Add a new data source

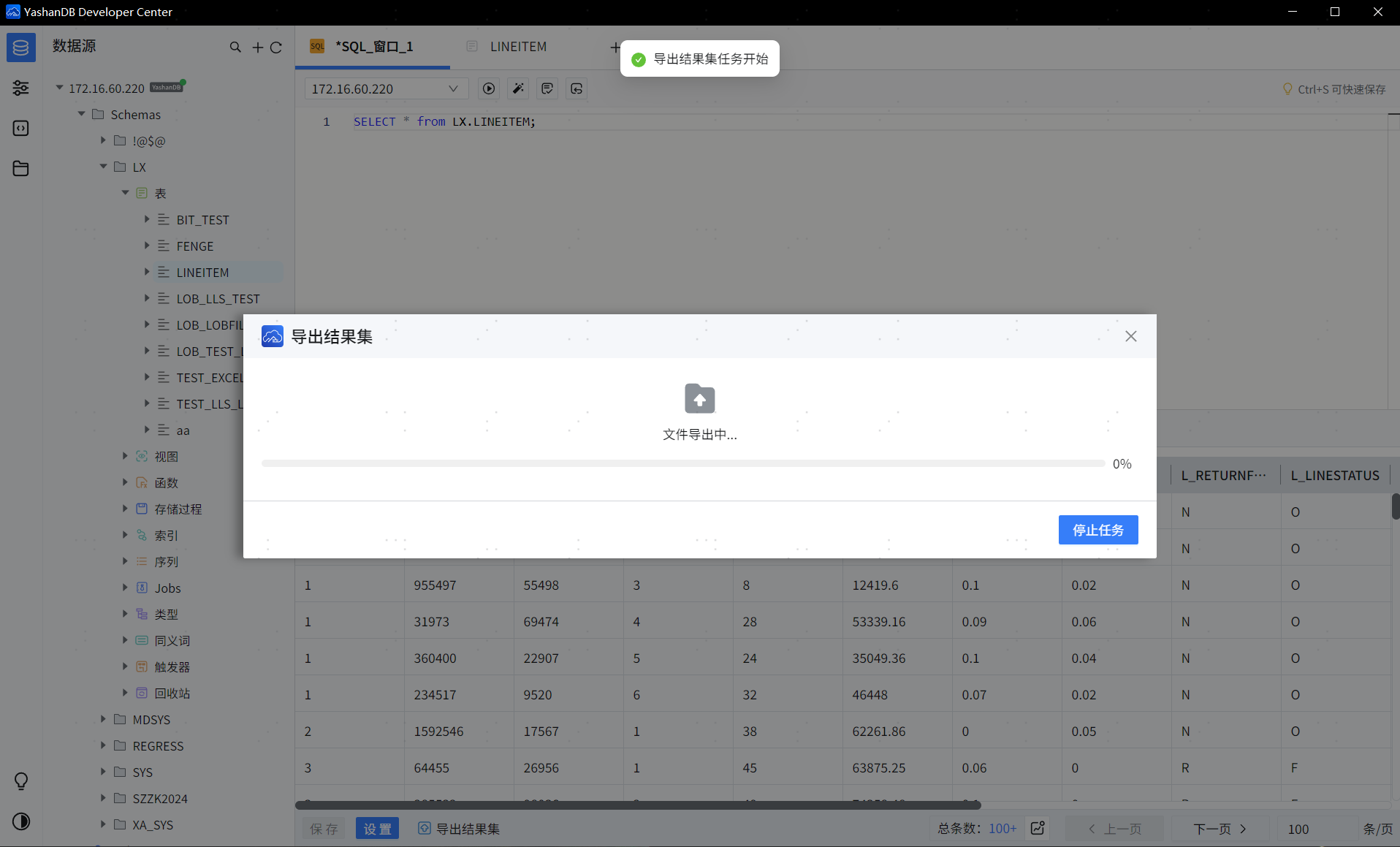click(257, 47)
